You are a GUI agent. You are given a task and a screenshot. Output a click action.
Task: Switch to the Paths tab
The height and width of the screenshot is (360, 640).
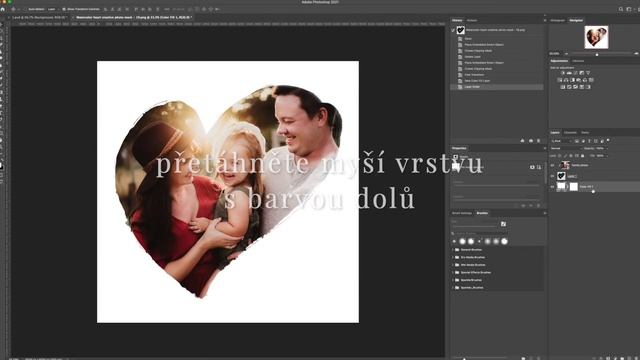point(585,132)
